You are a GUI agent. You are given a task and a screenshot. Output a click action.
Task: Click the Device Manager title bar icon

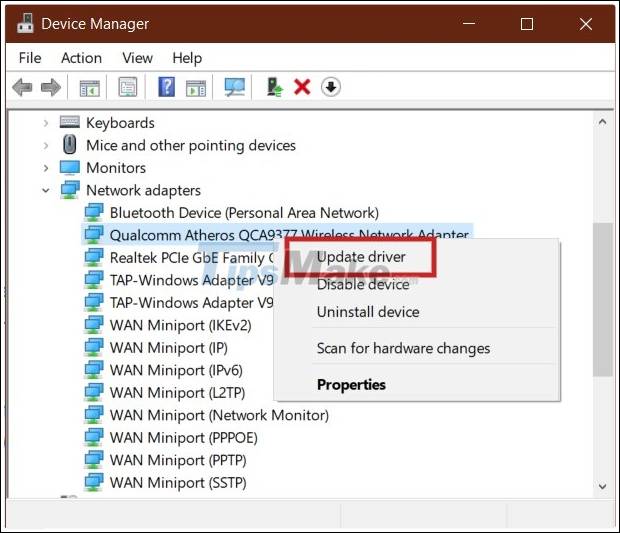pos(26,23)
